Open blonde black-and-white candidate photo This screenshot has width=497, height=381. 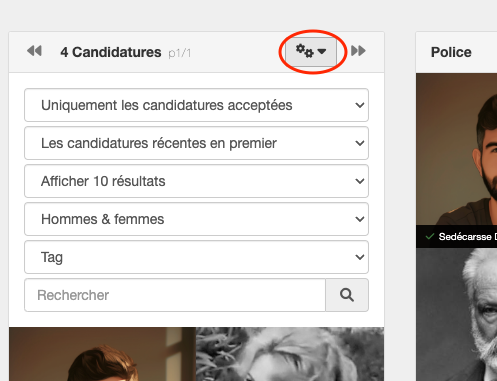290,354
